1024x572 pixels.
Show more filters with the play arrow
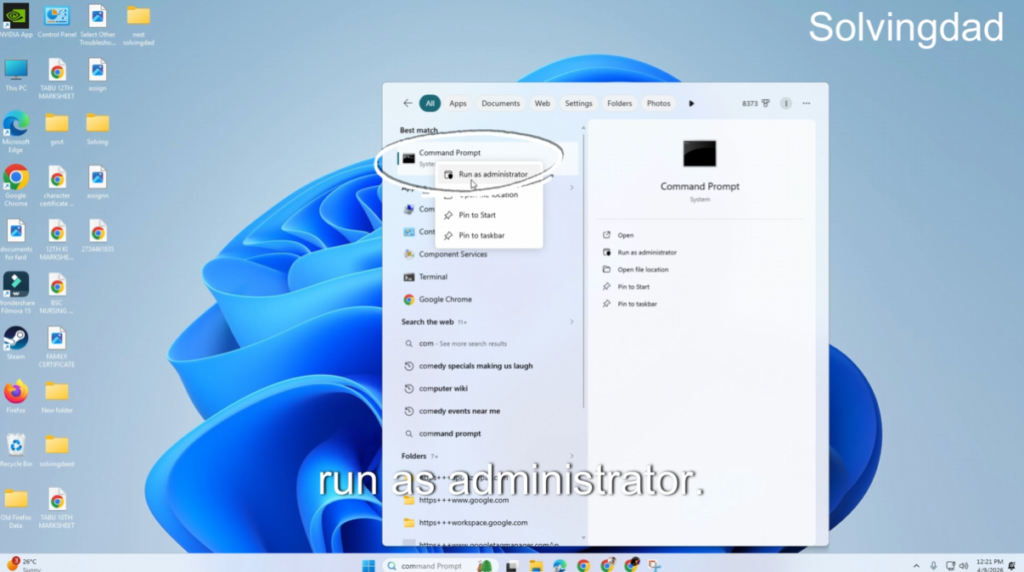click(x=691, y=103)
